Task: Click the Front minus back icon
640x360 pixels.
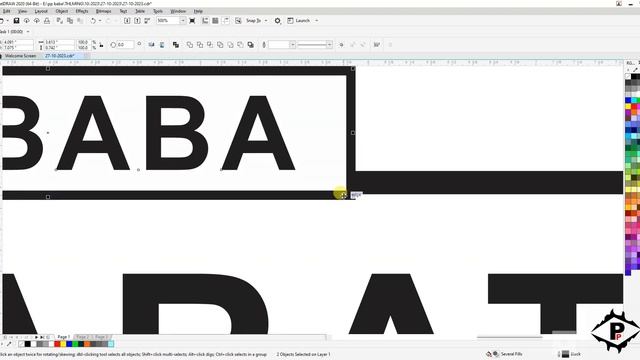Action: point(231,44)
